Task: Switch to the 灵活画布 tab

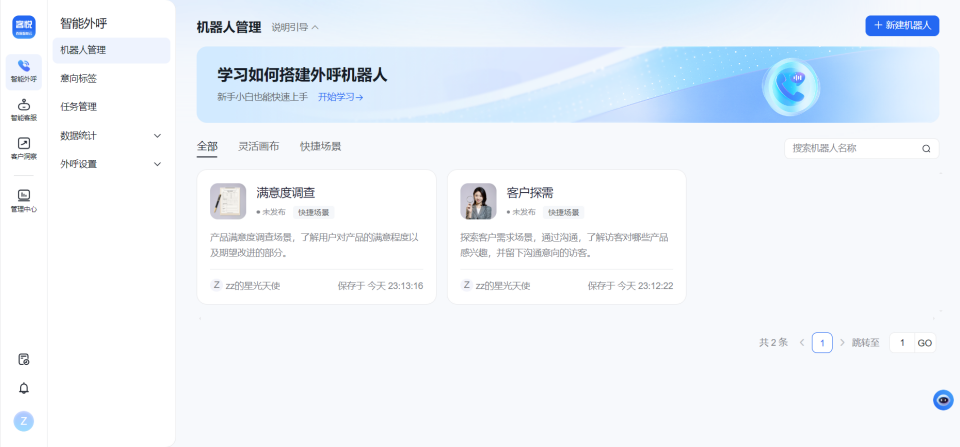Action: (x=258, y=146)
